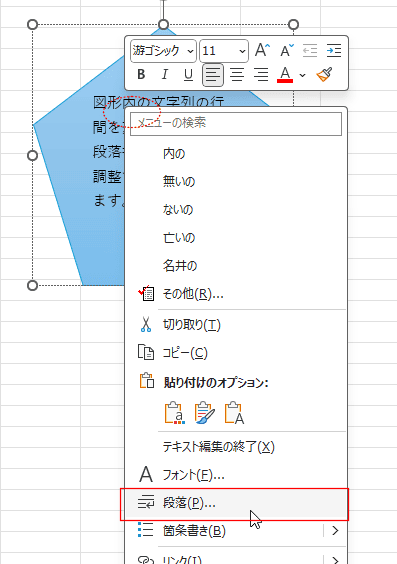Click the Format Painter brush icon
The height and width of the screenshot is (564, 397).
click(324, 74)
